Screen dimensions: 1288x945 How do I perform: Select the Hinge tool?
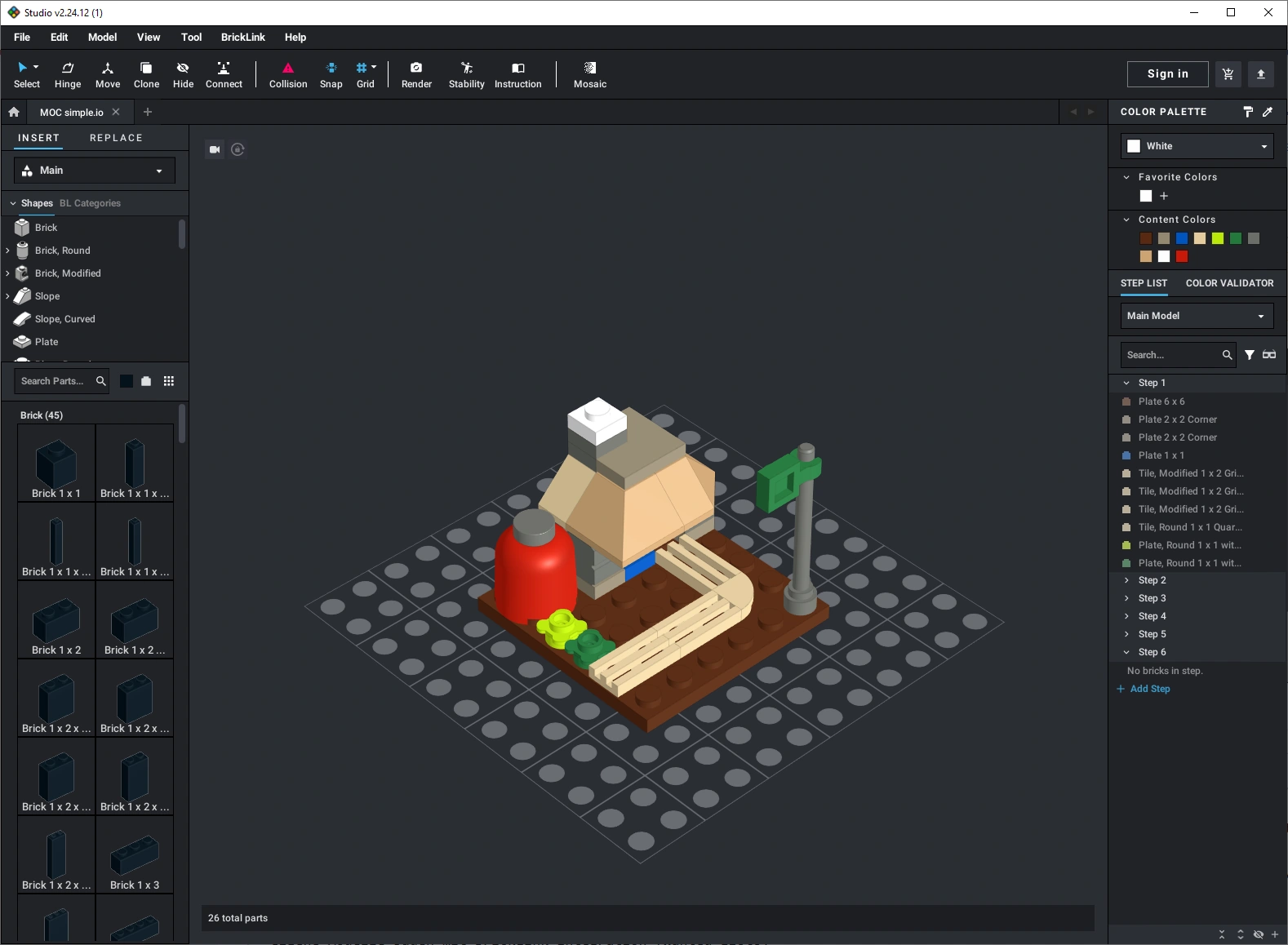(68, 74)
